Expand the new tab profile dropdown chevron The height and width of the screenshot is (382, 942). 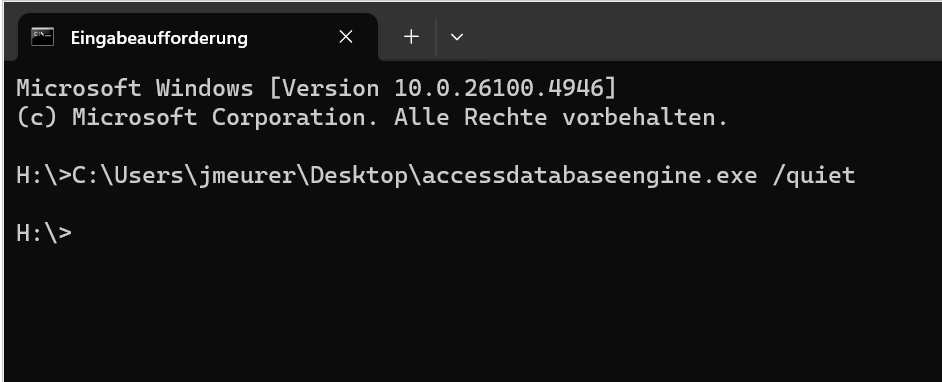tap(457, 37)
